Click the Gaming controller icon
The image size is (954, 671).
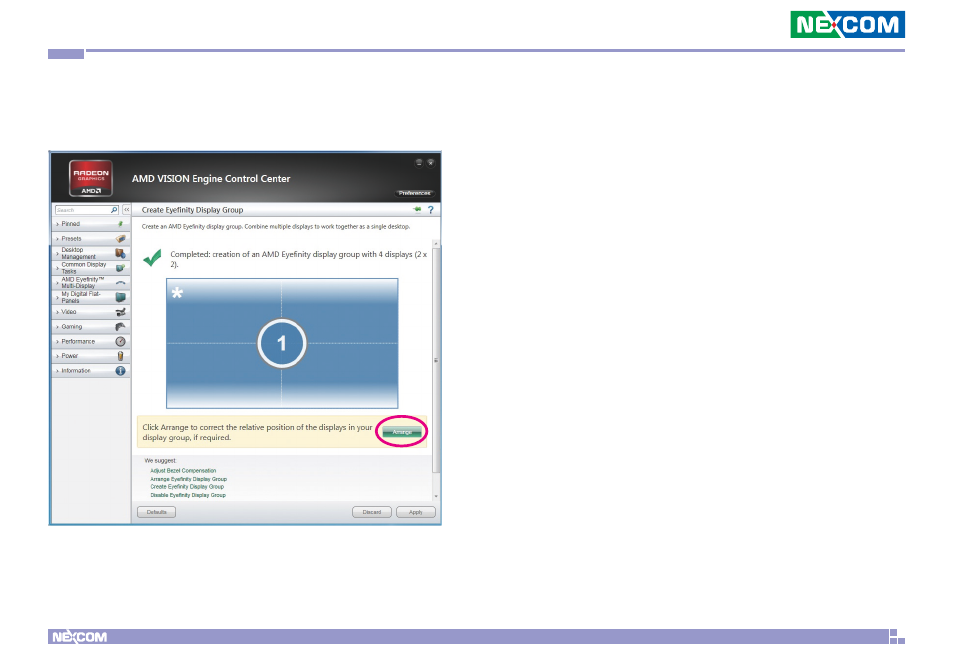point(120,327)
